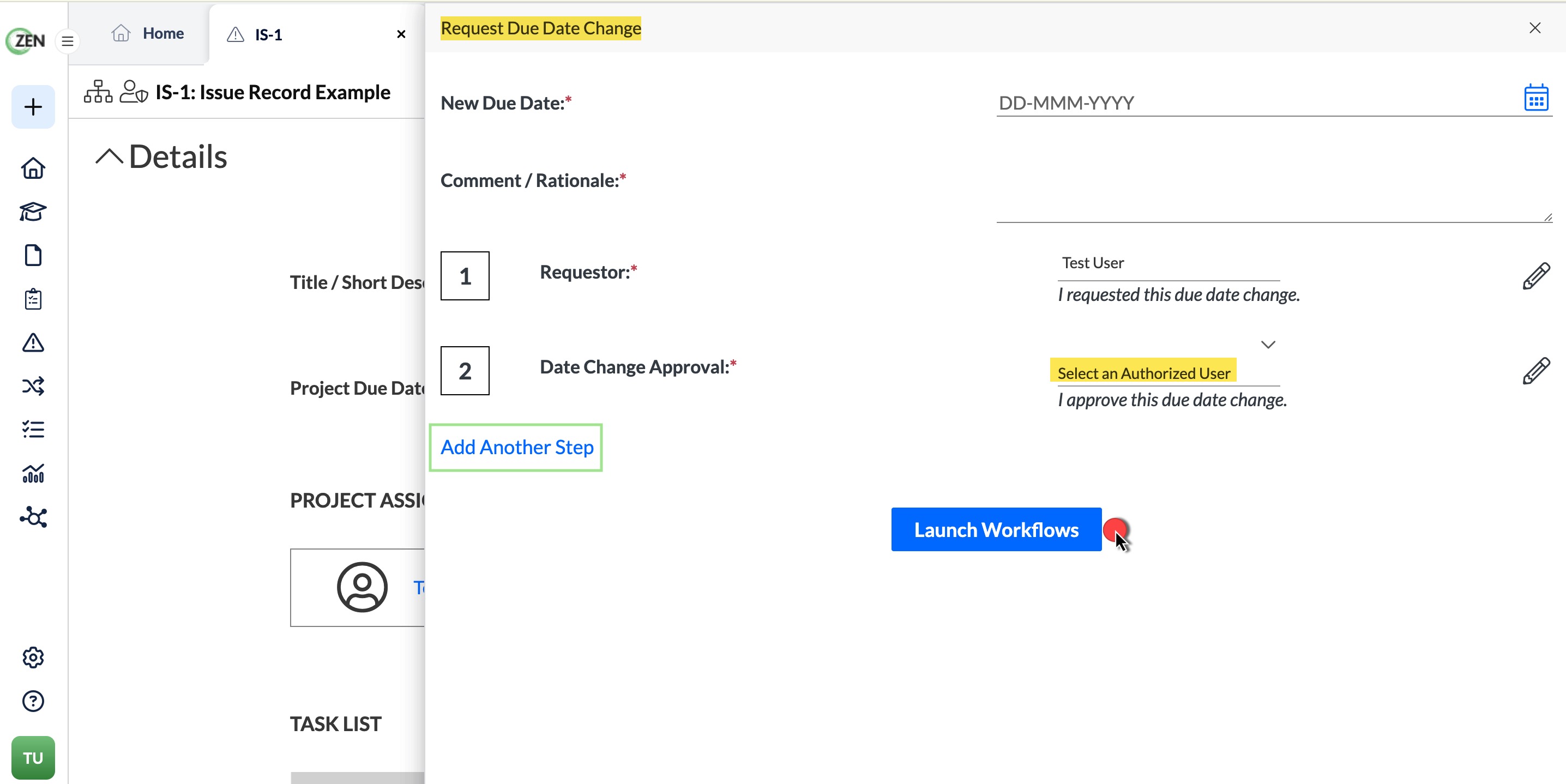This screenshot has height=784, width=1566.
Task: Click 'I requested this due date change.' text
Action: tap(1178, 295)
